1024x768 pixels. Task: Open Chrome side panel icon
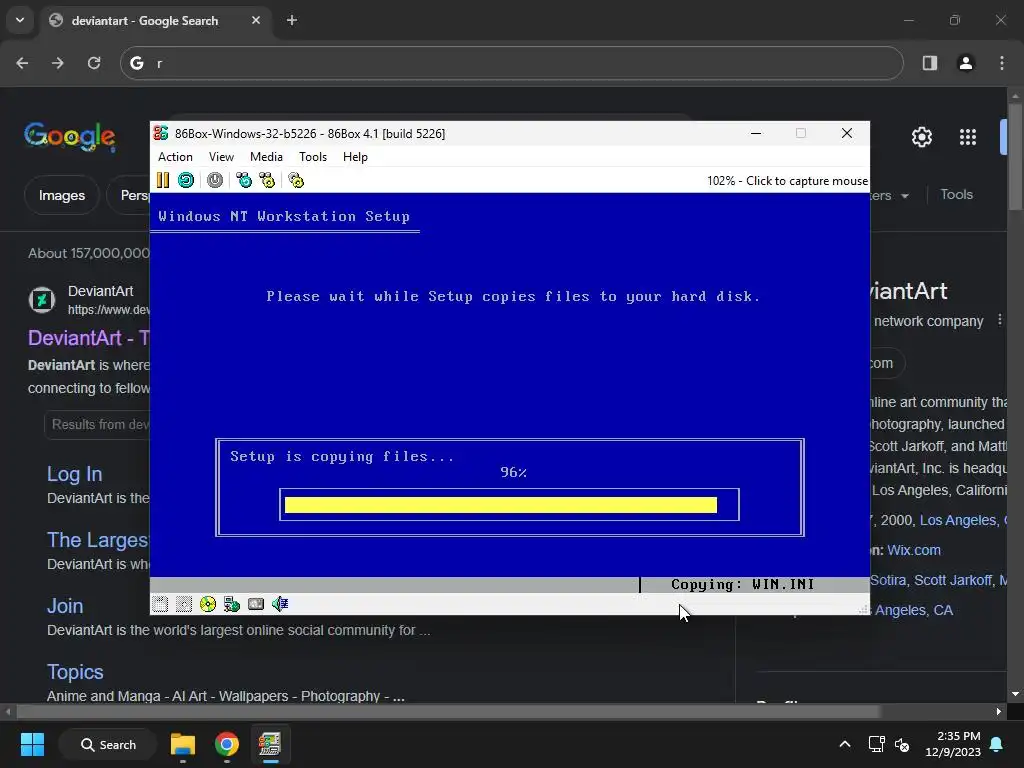[930, 63]
